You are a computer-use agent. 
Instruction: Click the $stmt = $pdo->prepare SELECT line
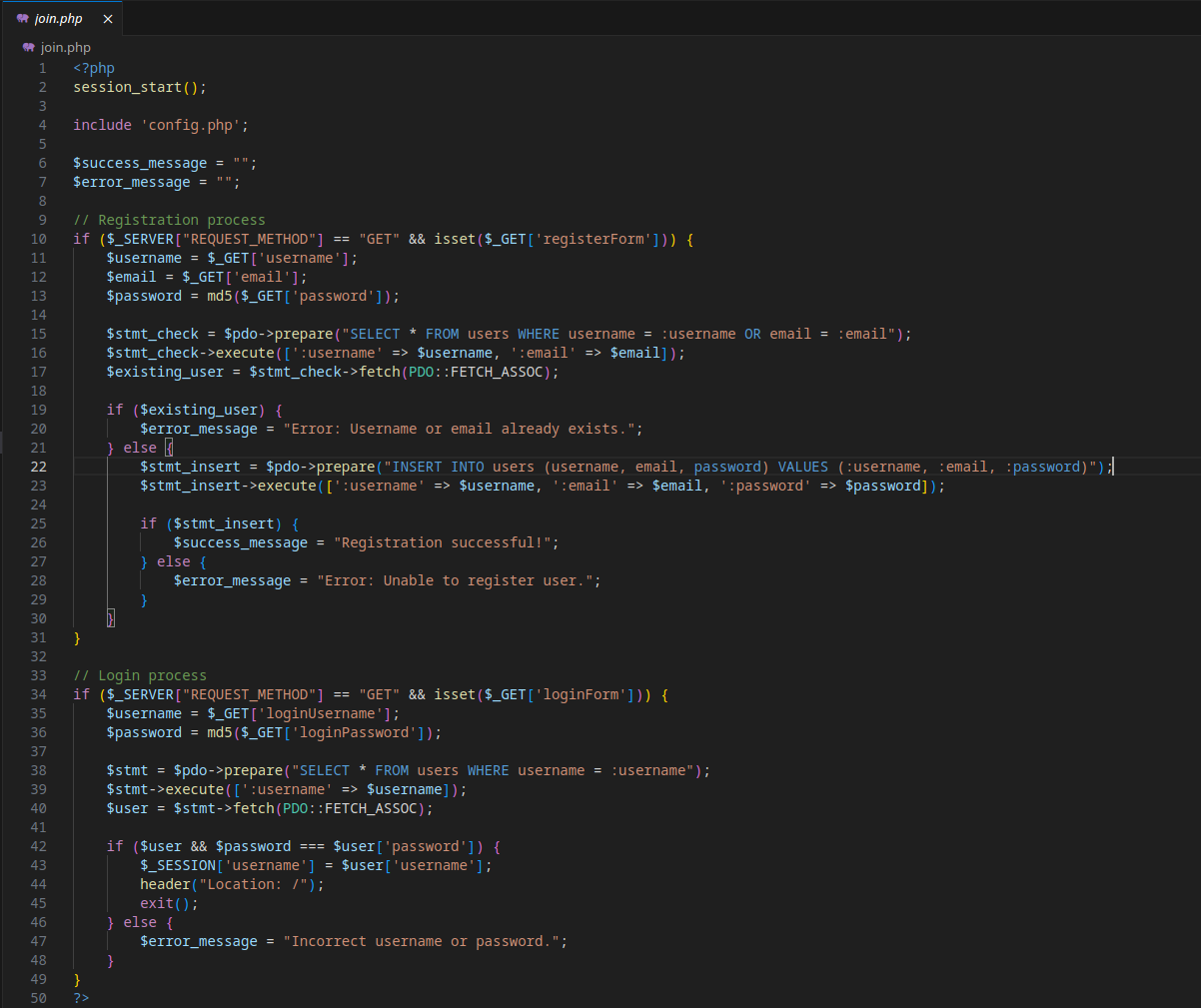click(409, 770)
